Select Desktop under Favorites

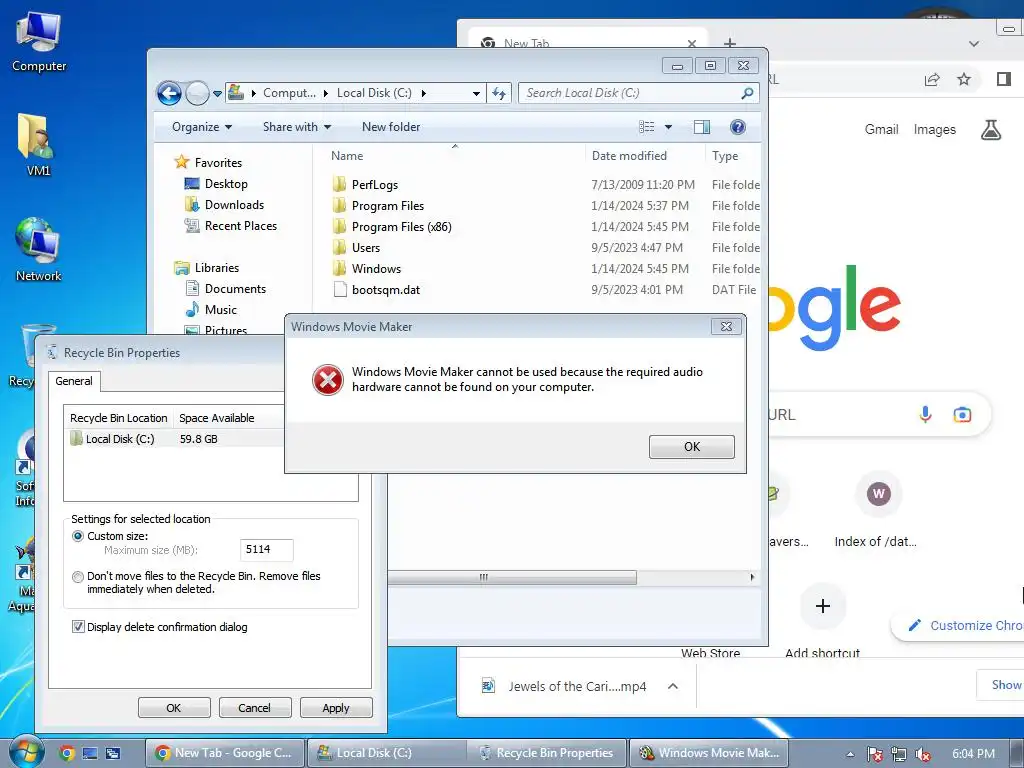point(226,184)
